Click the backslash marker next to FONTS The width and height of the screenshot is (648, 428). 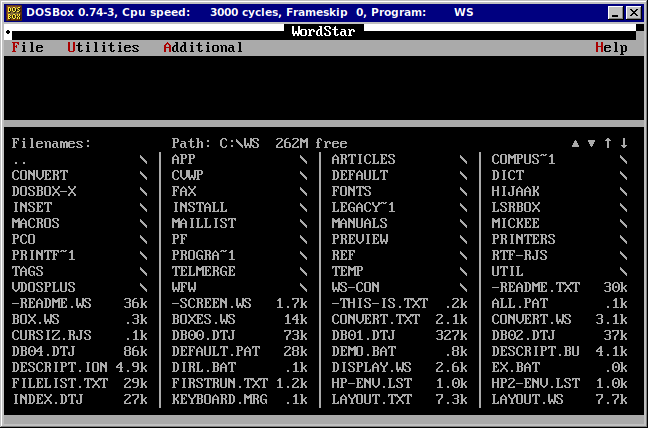pyautogui.click(x=463, y=192)
